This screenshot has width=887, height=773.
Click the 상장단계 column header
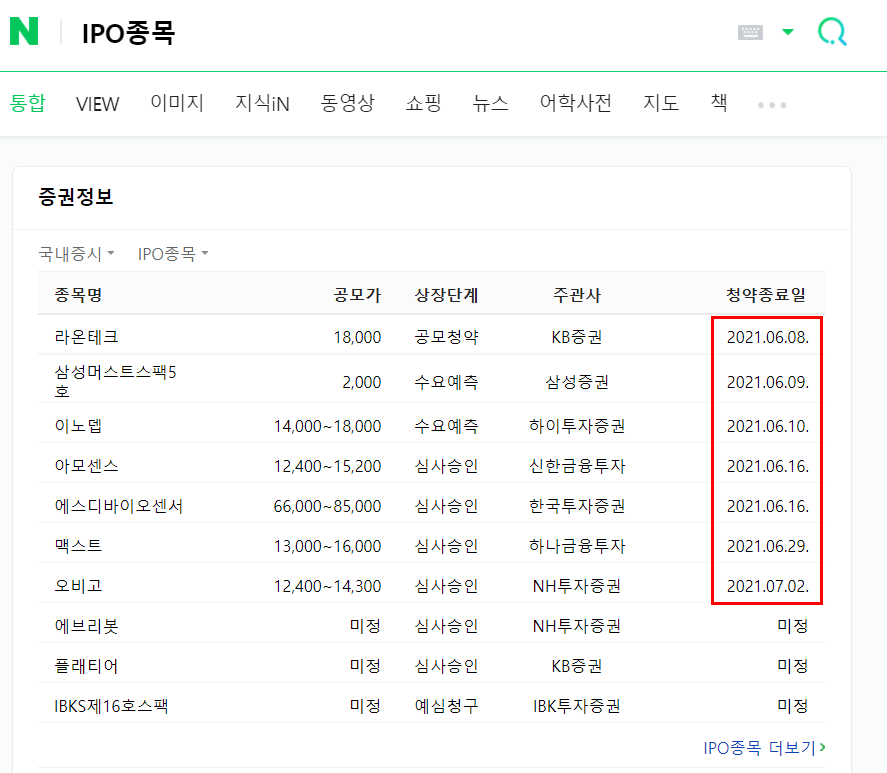(446, 295)
